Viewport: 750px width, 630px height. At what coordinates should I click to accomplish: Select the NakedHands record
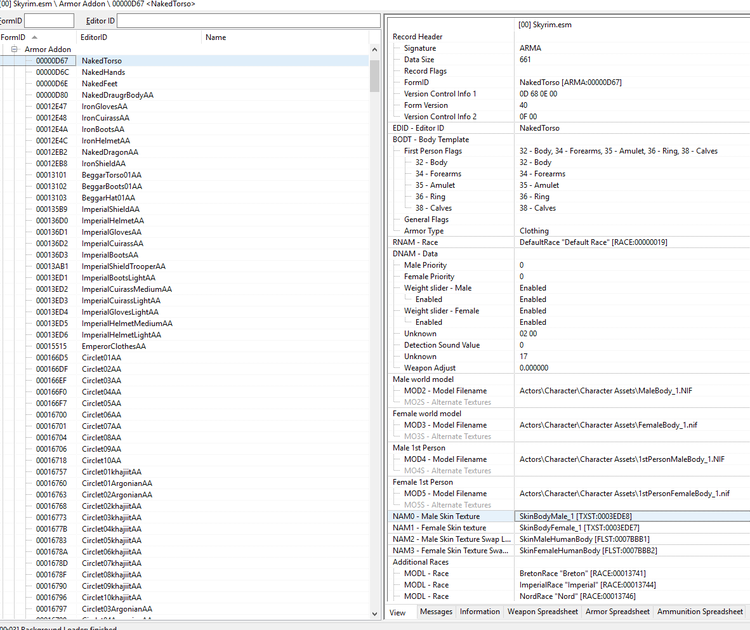pyautogui.click(x=103, y=72)
